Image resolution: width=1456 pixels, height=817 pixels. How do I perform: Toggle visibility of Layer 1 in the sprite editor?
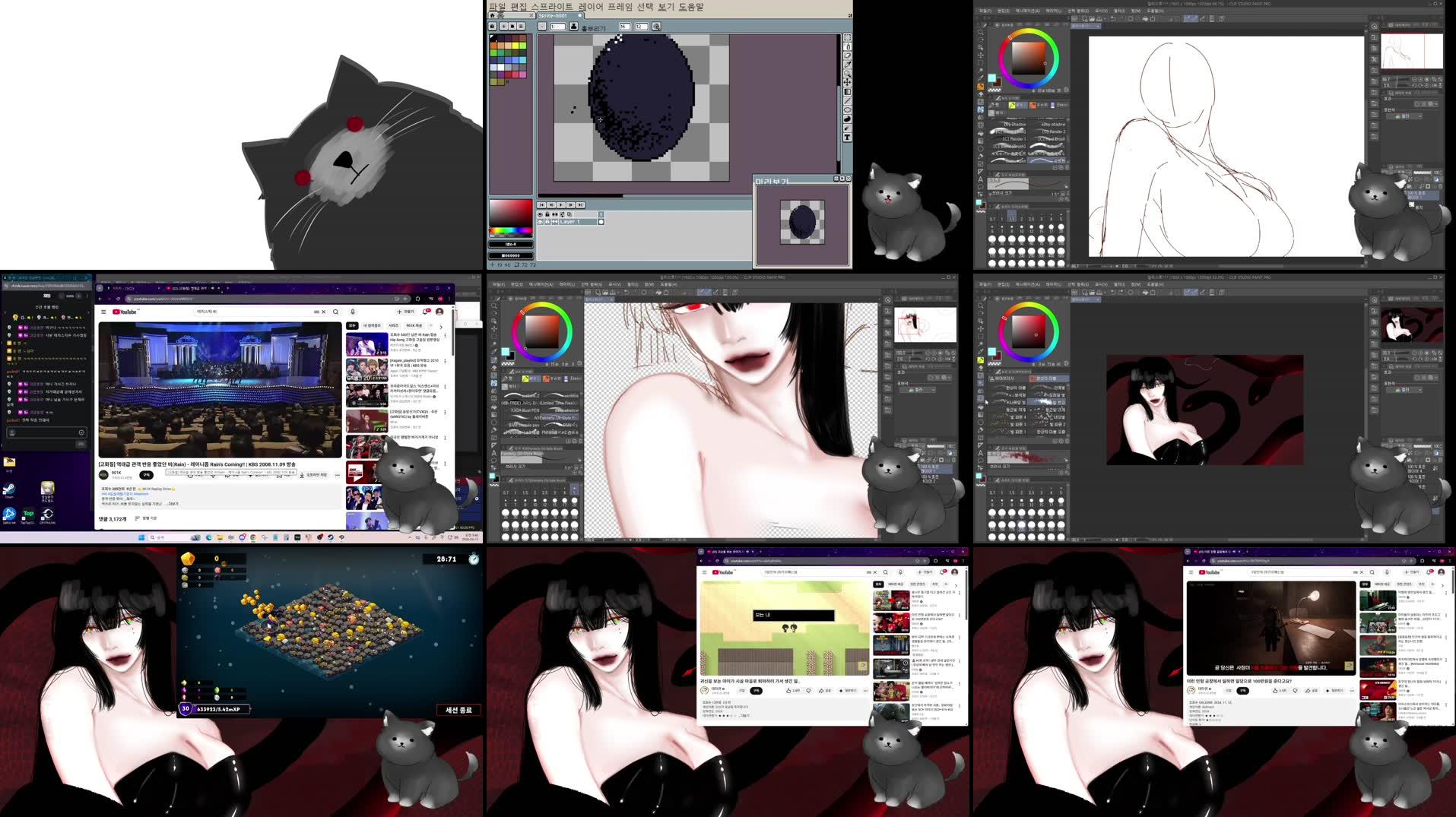[x=540, y=222]
